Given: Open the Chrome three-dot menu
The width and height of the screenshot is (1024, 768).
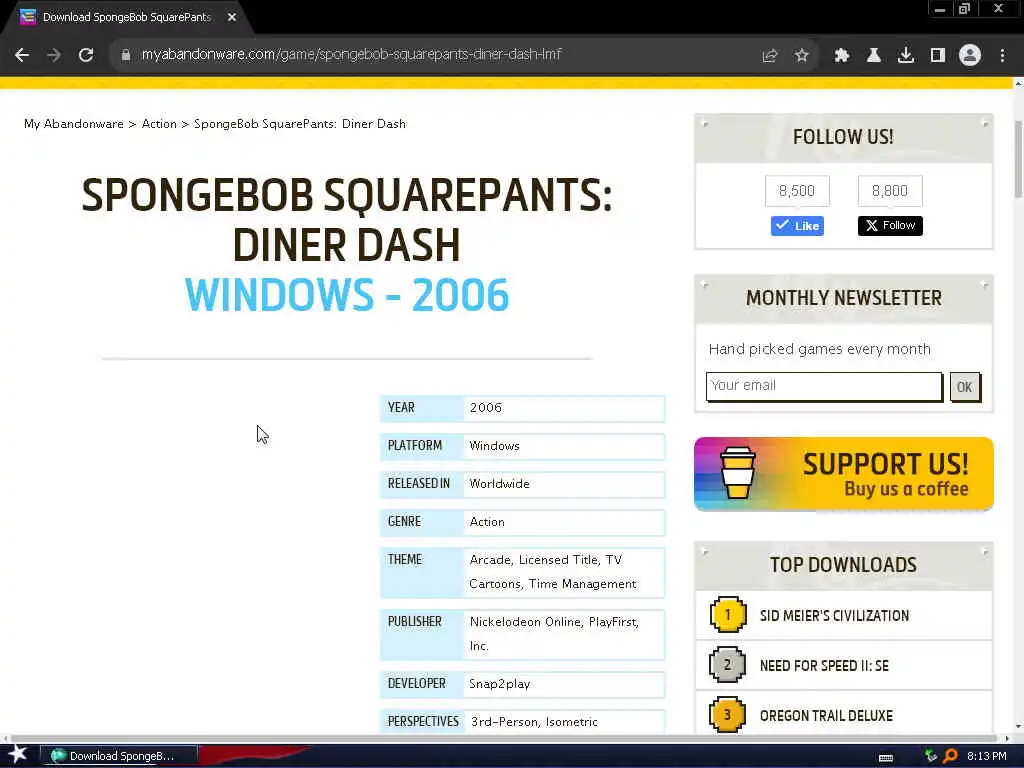Looking at the screenshot, I should tap(1002, 56).
